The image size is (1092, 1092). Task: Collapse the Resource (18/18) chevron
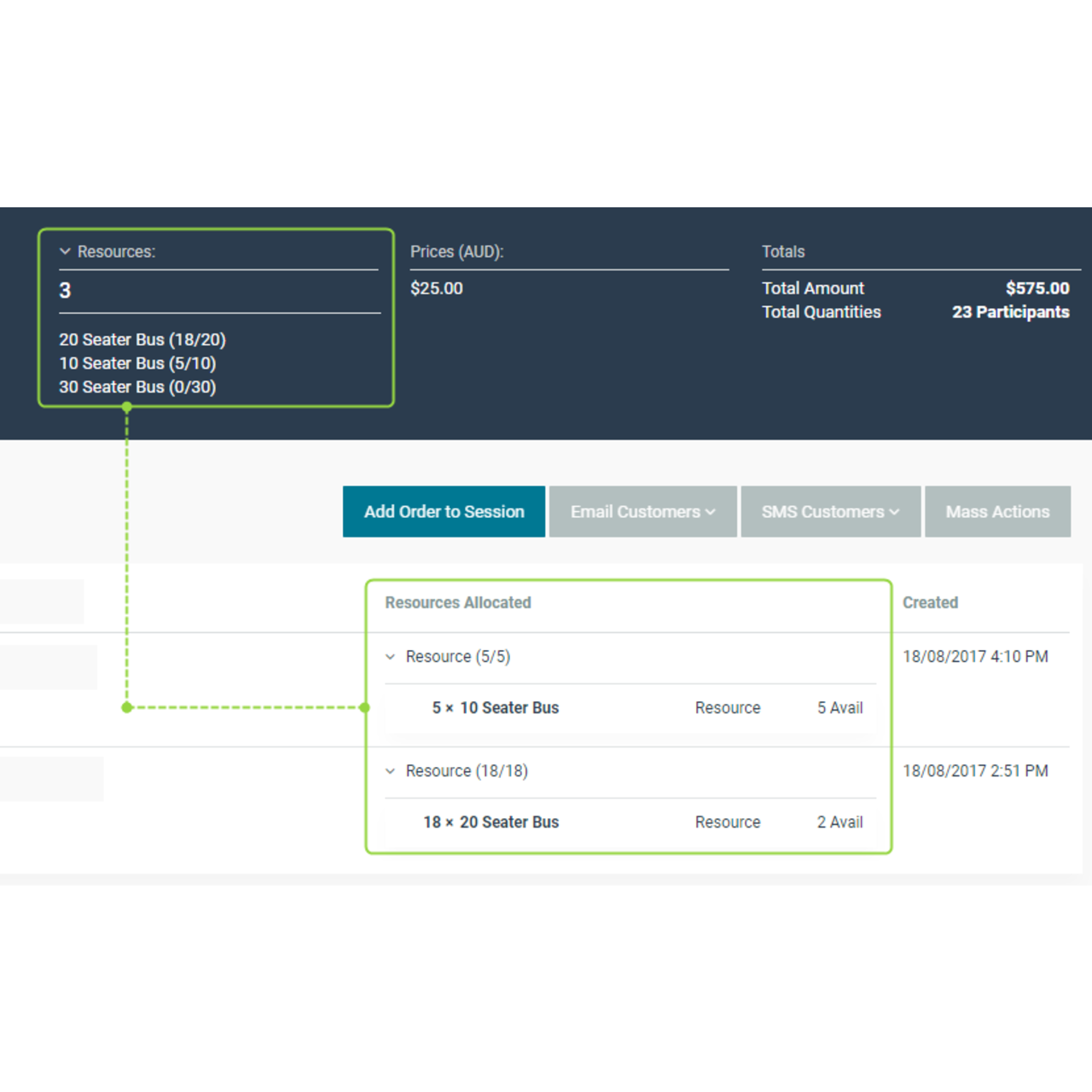pyautogui.click(x=391, y=771)
